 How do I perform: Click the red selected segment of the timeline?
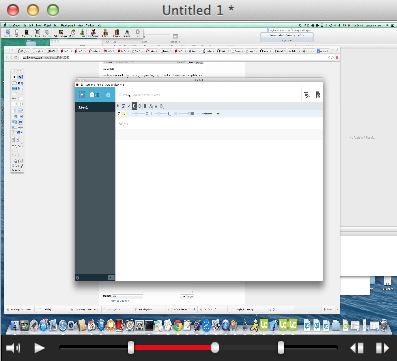tap(172, 348)
